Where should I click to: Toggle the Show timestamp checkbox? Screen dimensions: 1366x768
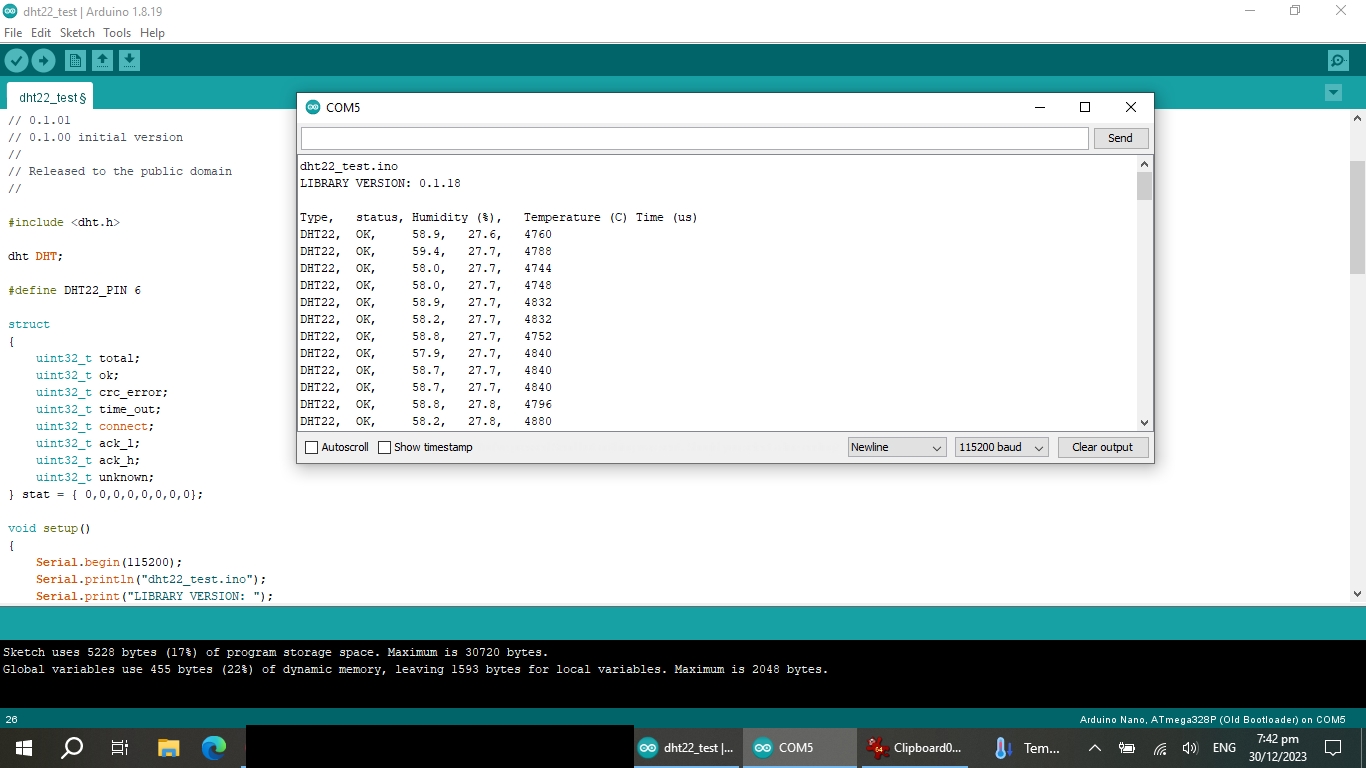(384, 448)
